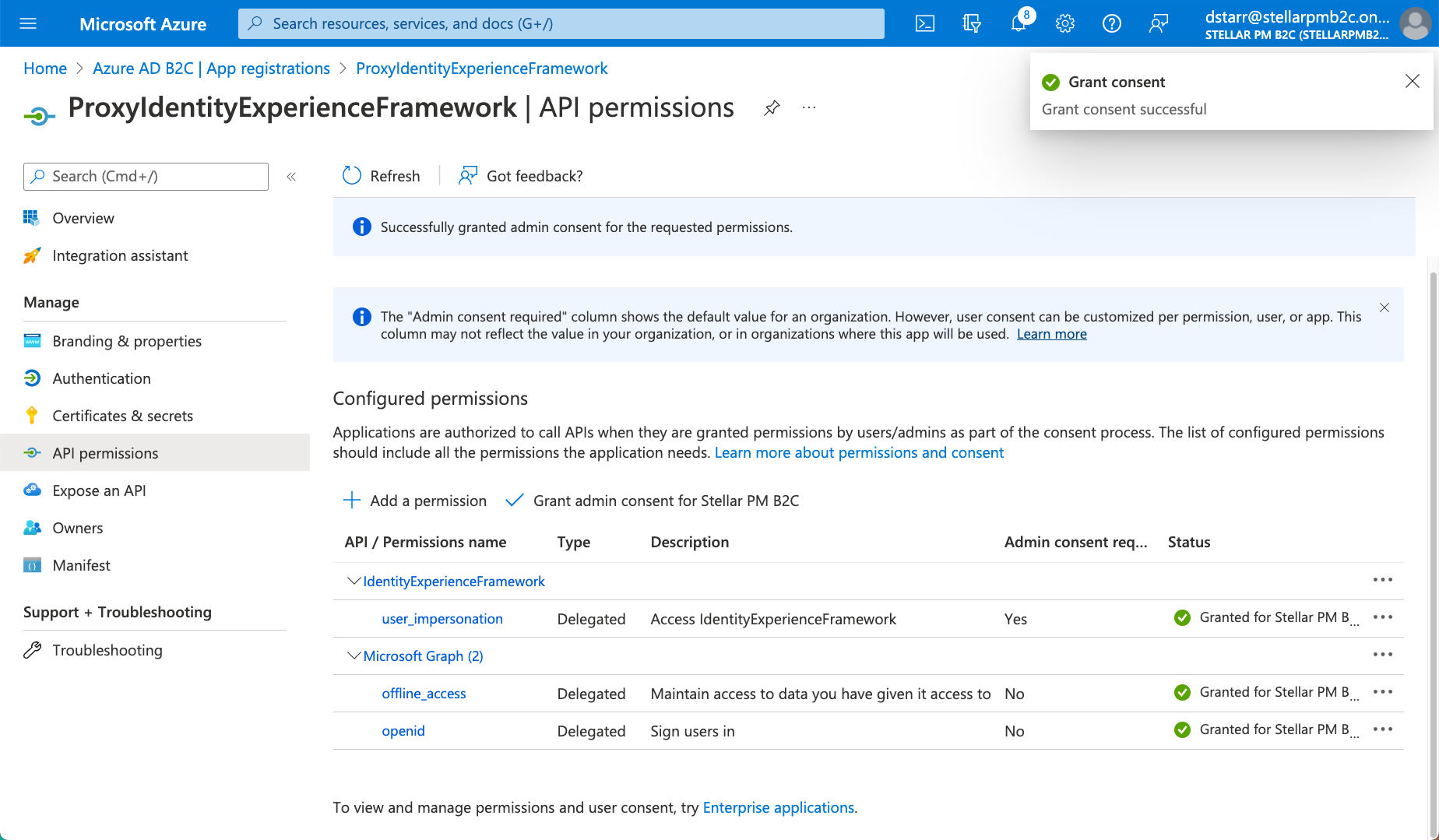Open portal settings gear
This screenshot has height=840, width=1439.
[x=1064, y=23]
